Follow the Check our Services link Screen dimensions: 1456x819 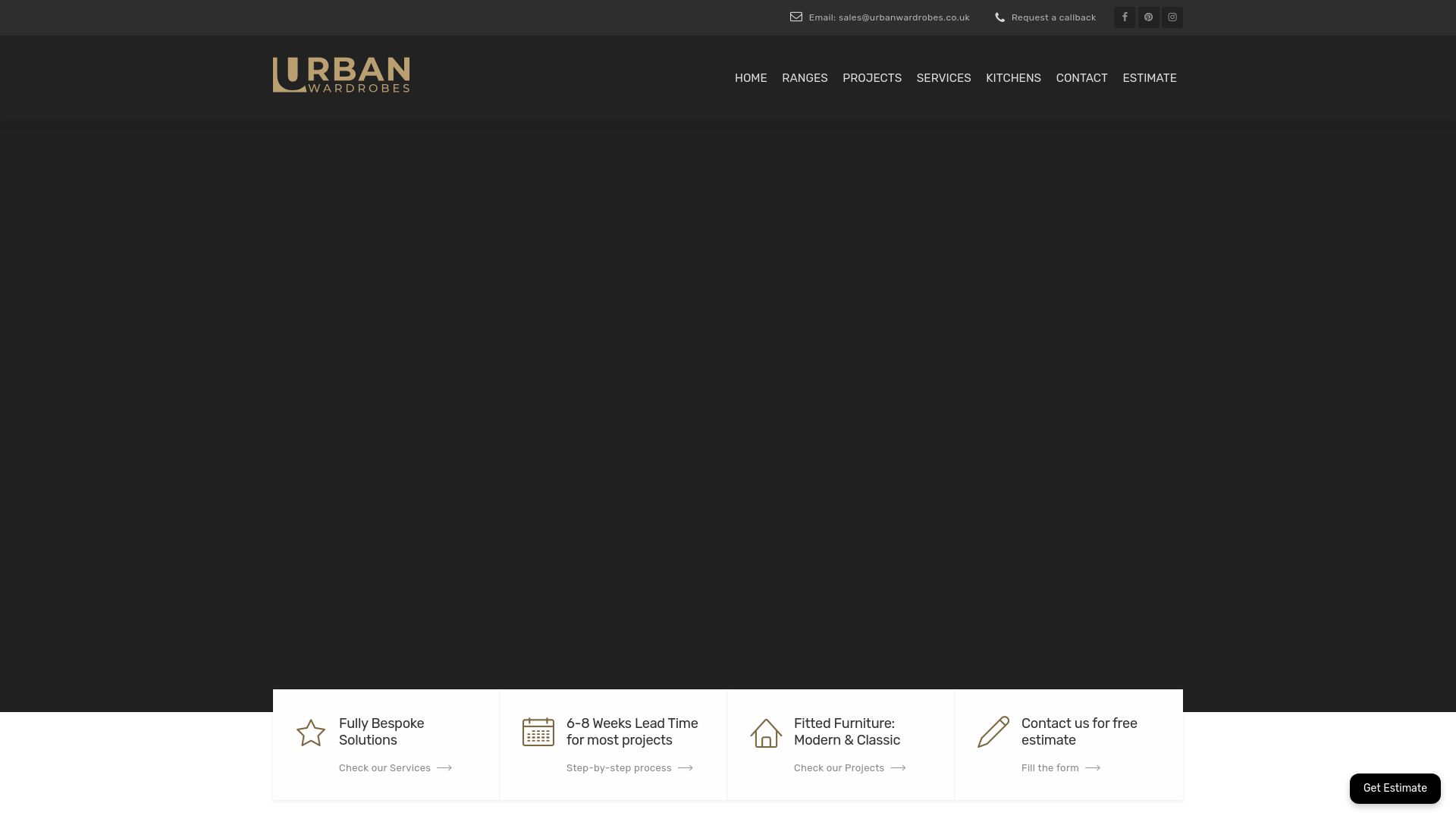384,768
